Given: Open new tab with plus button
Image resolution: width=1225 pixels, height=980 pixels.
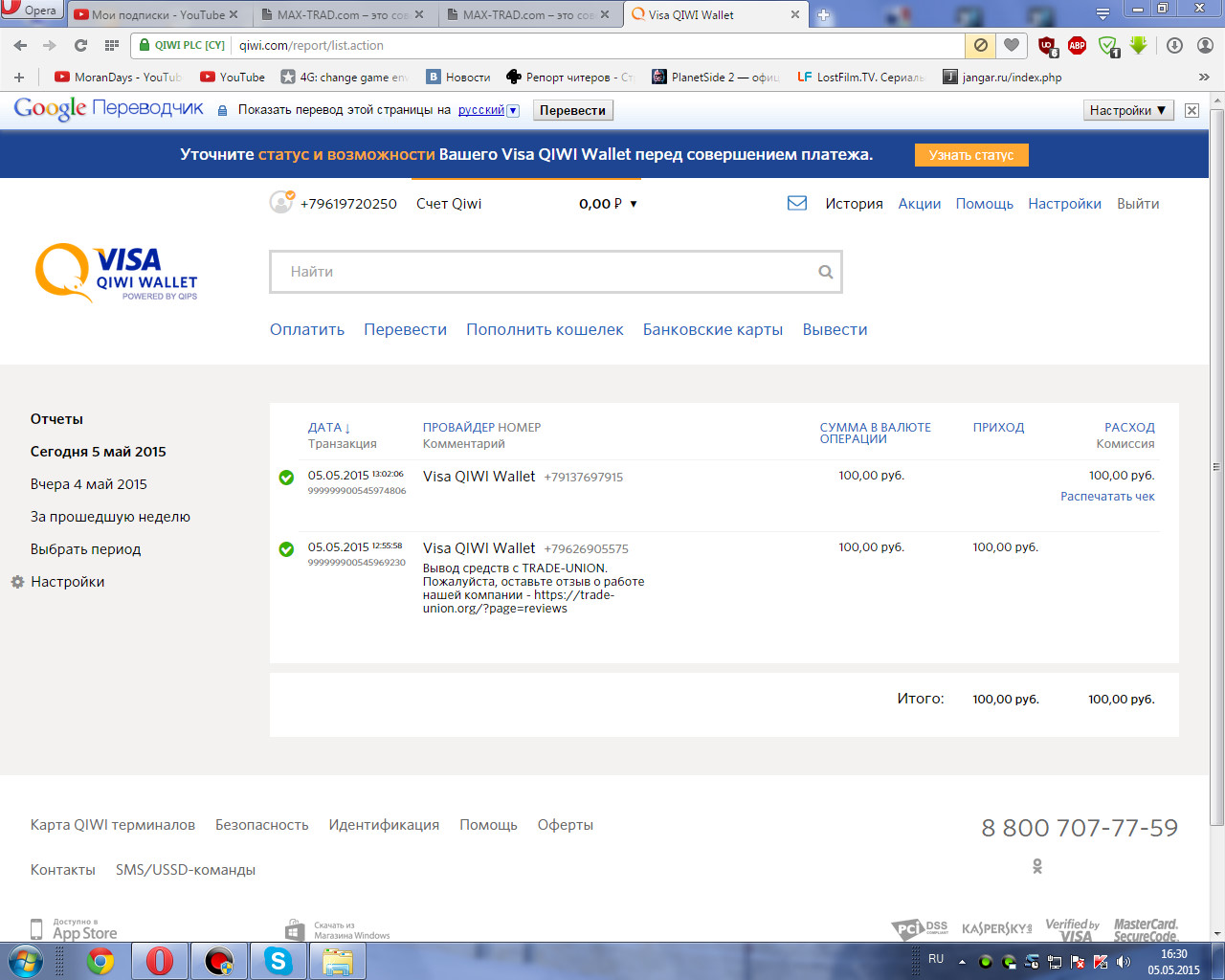Looking at the screenshot, I should click(x=824, y=14).
